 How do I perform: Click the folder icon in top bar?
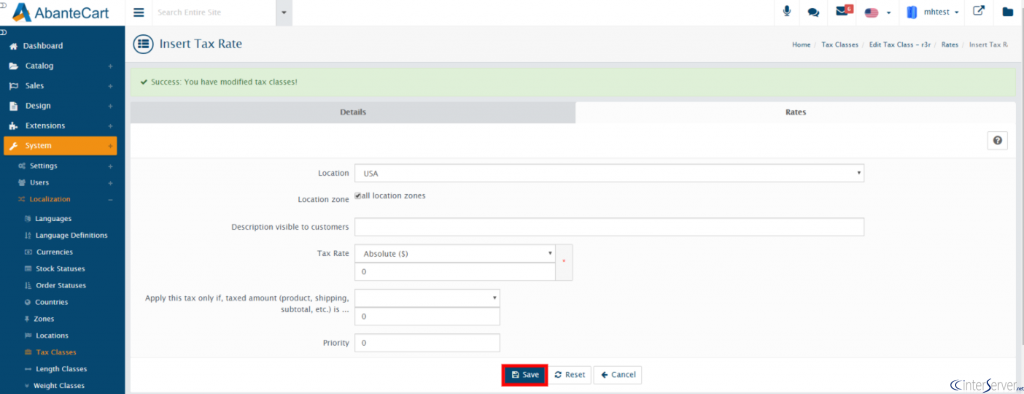point(1007,12)
